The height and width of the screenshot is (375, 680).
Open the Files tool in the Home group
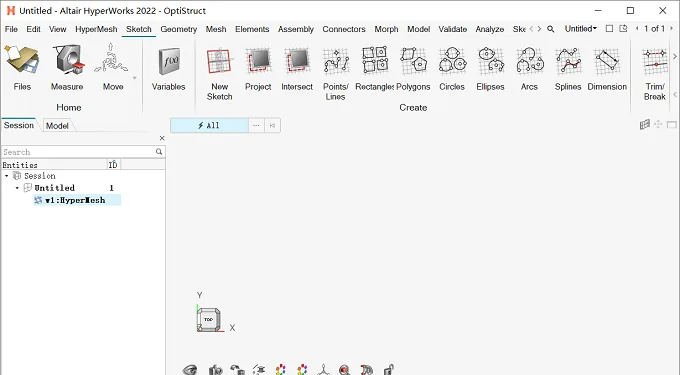[22, 67]
